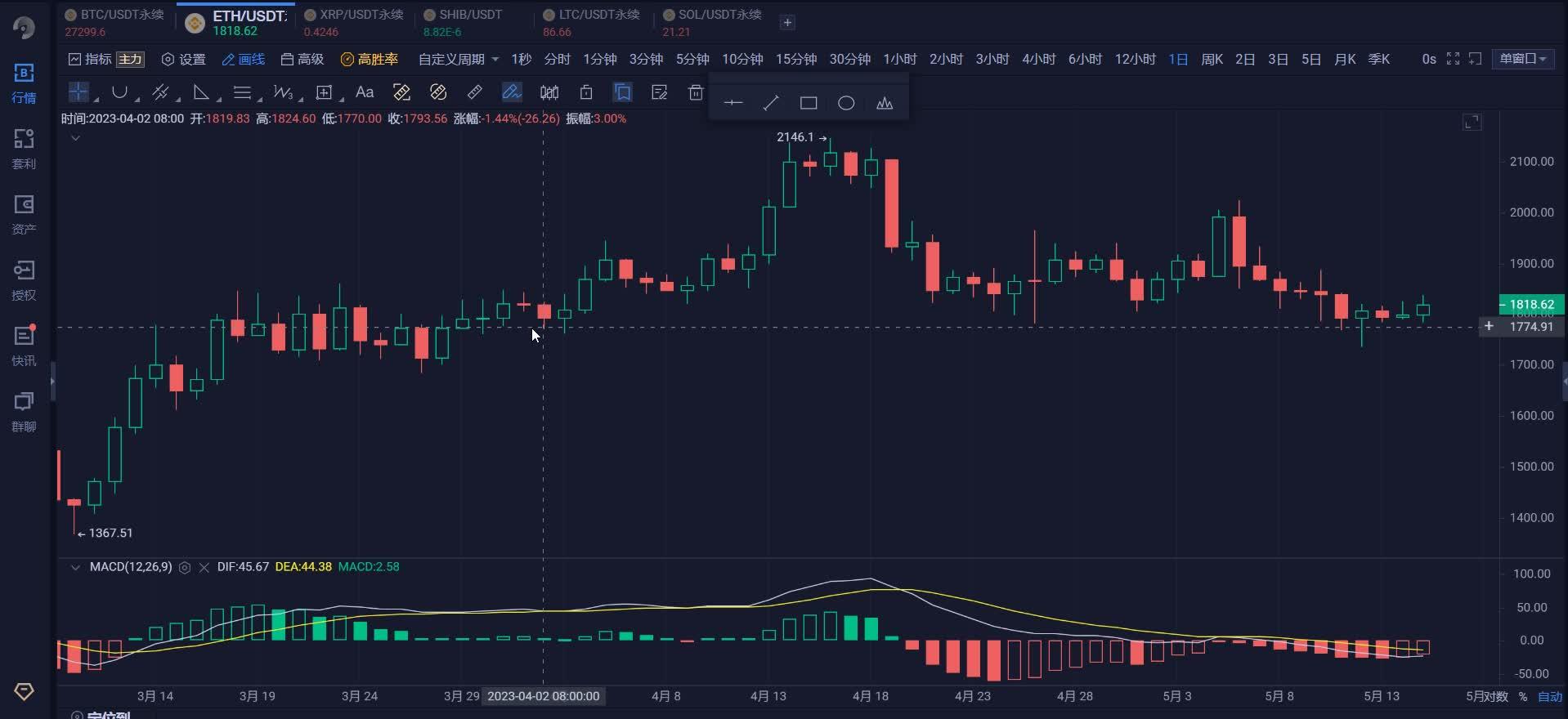Toggle the 主力 main force indicator
This screenshot has height=719, width=1568.
click(x=130, y=59)
